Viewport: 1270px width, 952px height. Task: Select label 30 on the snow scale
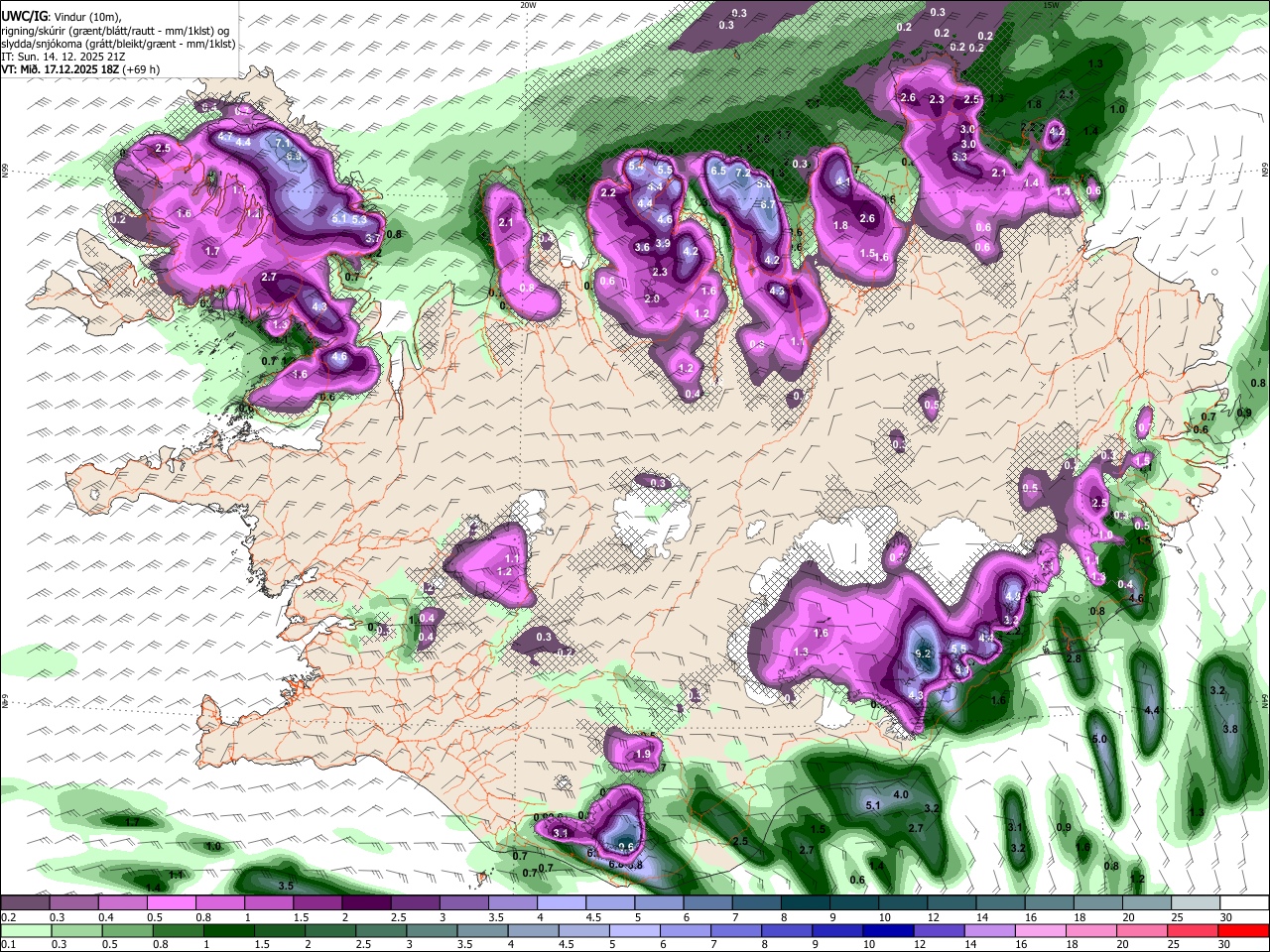pyautogui.click(x=1225, y=917)
